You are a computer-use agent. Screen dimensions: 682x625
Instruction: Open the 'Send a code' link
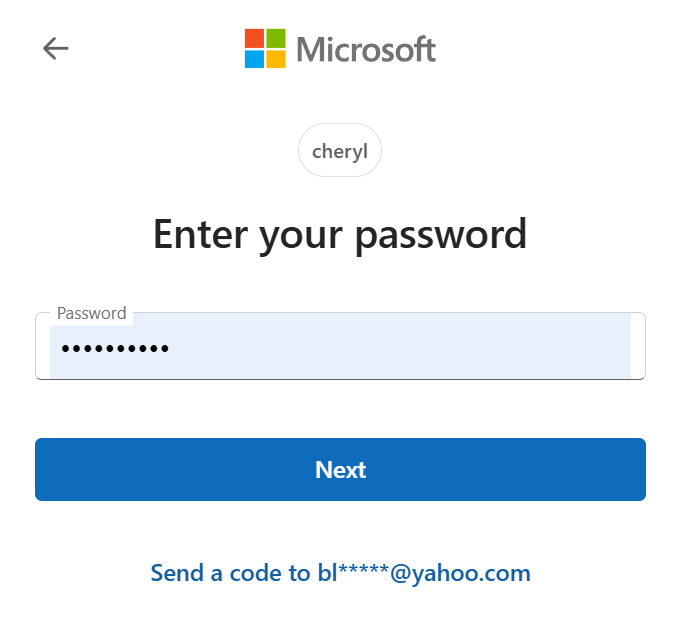340,573
